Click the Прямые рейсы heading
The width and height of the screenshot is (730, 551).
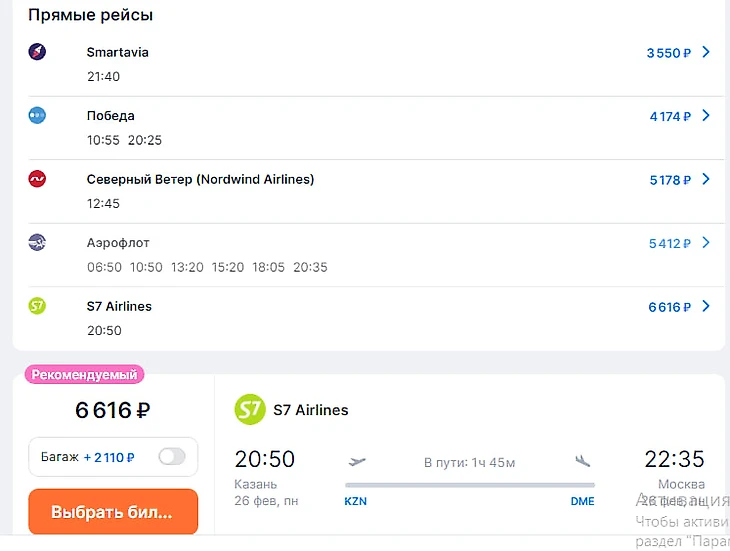(90, 16)
